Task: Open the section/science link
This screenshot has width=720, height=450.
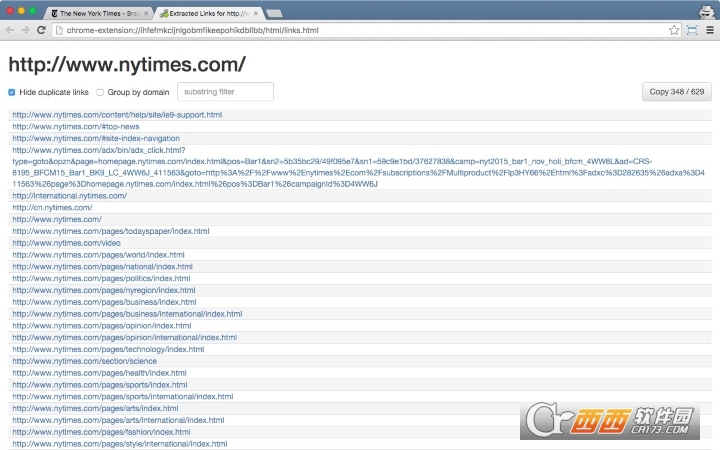Action: 84,361
